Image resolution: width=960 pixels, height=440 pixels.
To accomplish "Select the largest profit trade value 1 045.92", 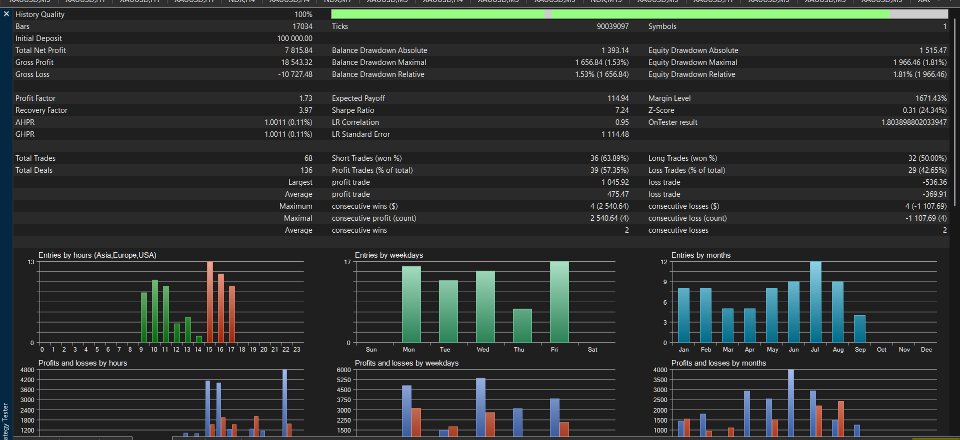I will pos(615,182).
